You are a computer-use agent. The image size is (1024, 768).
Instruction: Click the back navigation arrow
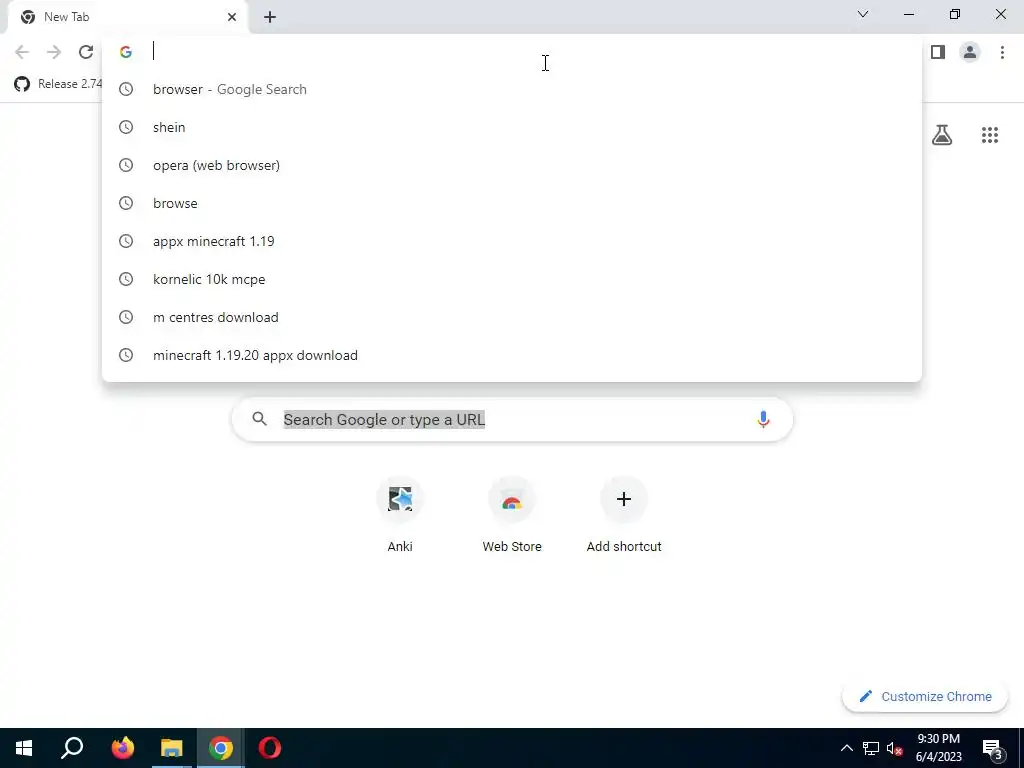coord(22,52)
